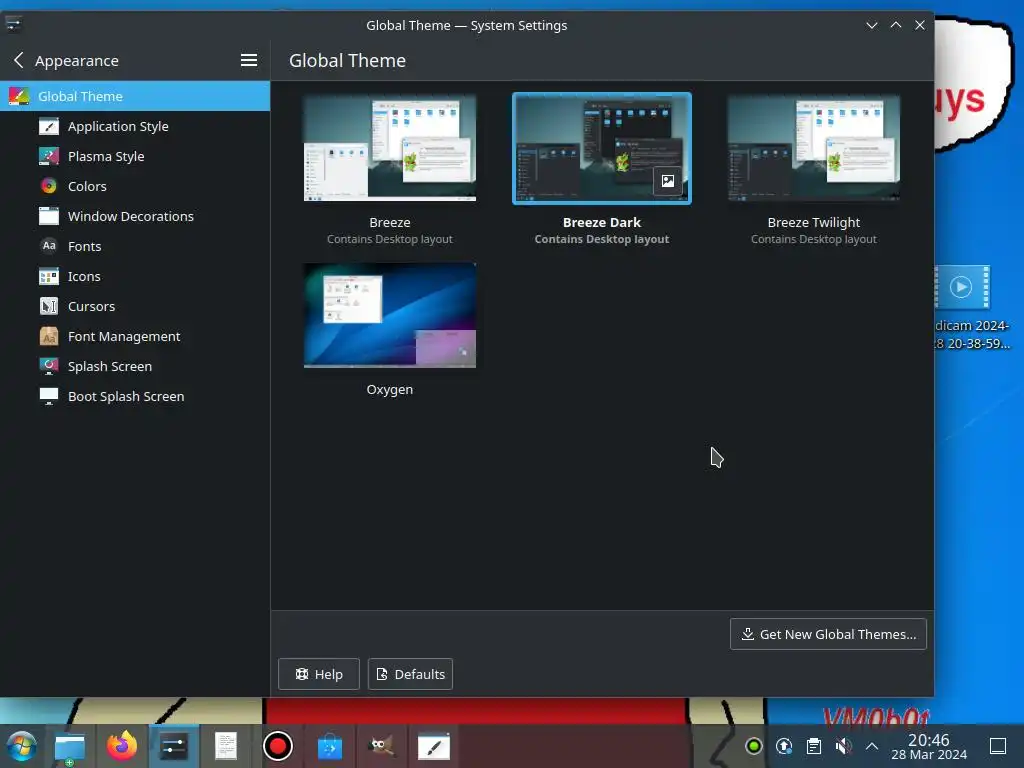
Task: Click the Boot Splash Screen monitor icon
Action: coord(49,396)
